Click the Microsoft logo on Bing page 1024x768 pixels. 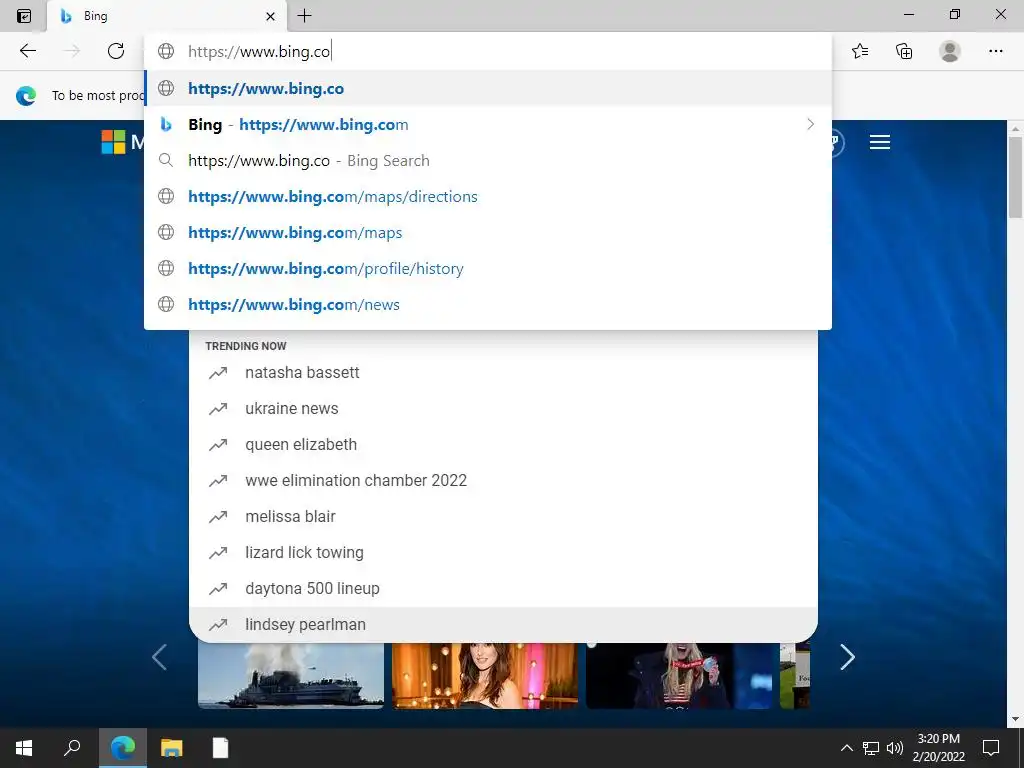point(113,142)
